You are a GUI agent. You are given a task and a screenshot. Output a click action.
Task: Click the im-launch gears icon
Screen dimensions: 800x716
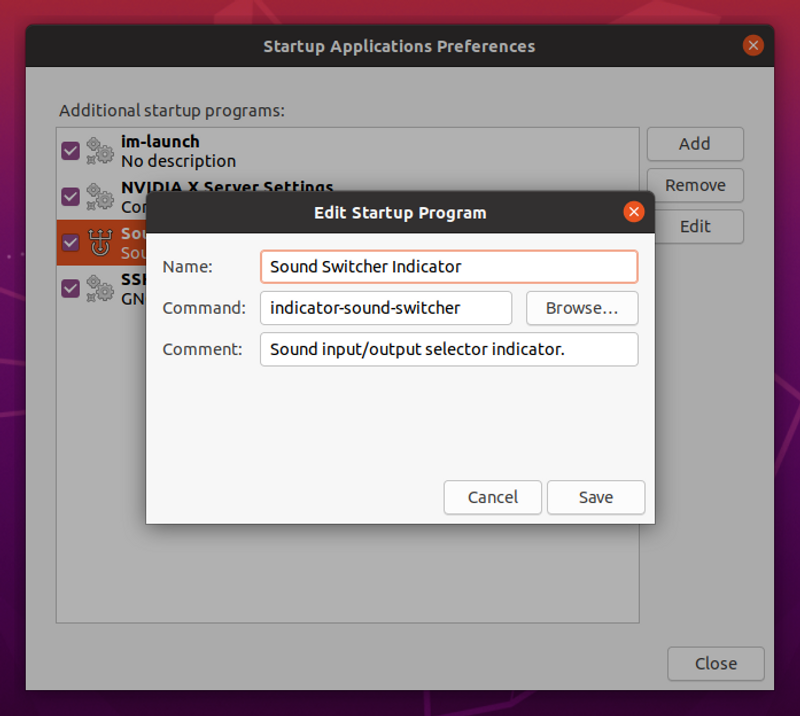[100, 151]
